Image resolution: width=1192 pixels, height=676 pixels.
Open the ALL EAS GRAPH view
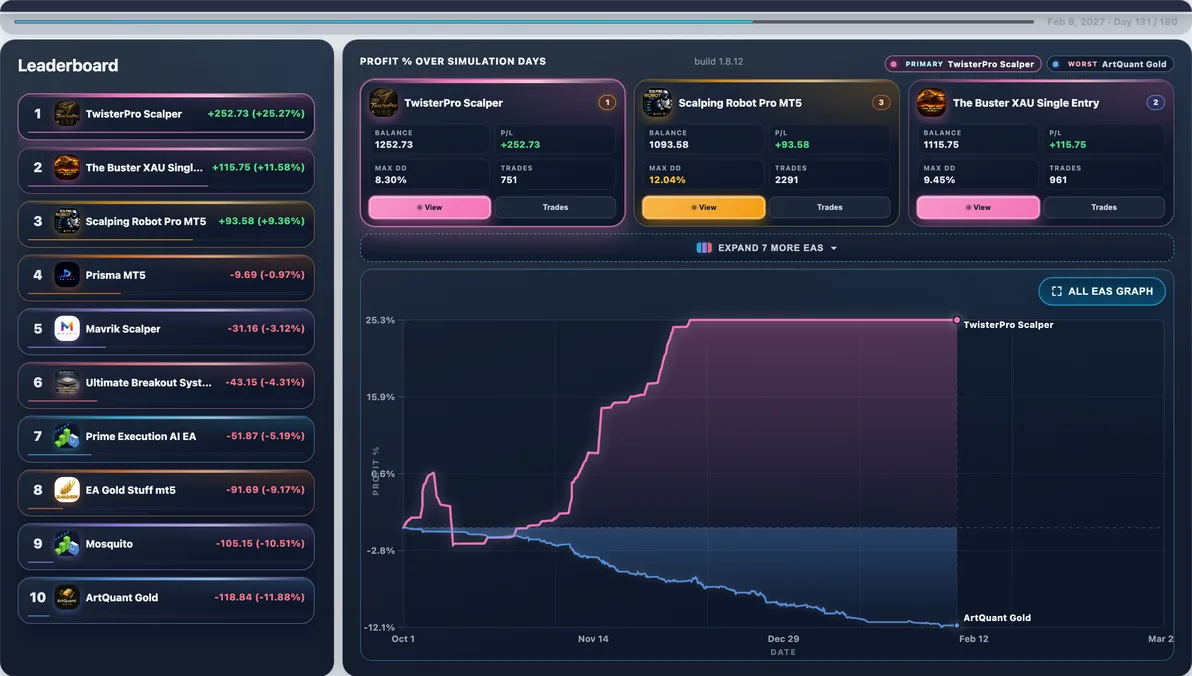(1102, 291)
